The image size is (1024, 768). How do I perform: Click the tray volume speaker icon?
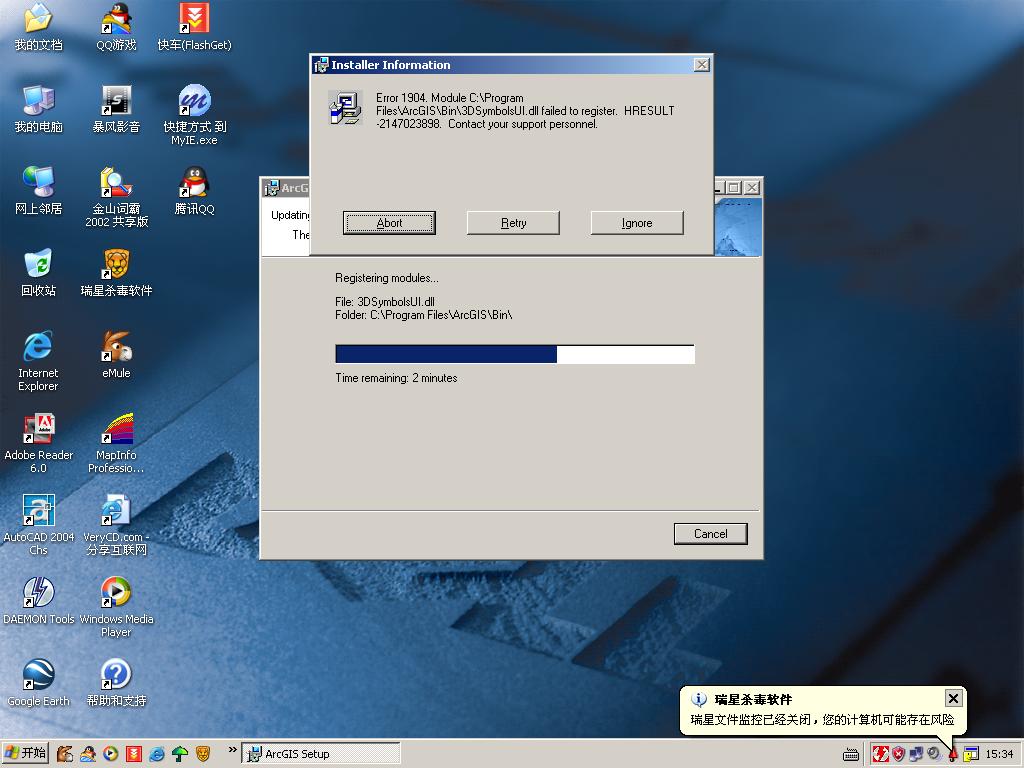[x=934, y=754]
